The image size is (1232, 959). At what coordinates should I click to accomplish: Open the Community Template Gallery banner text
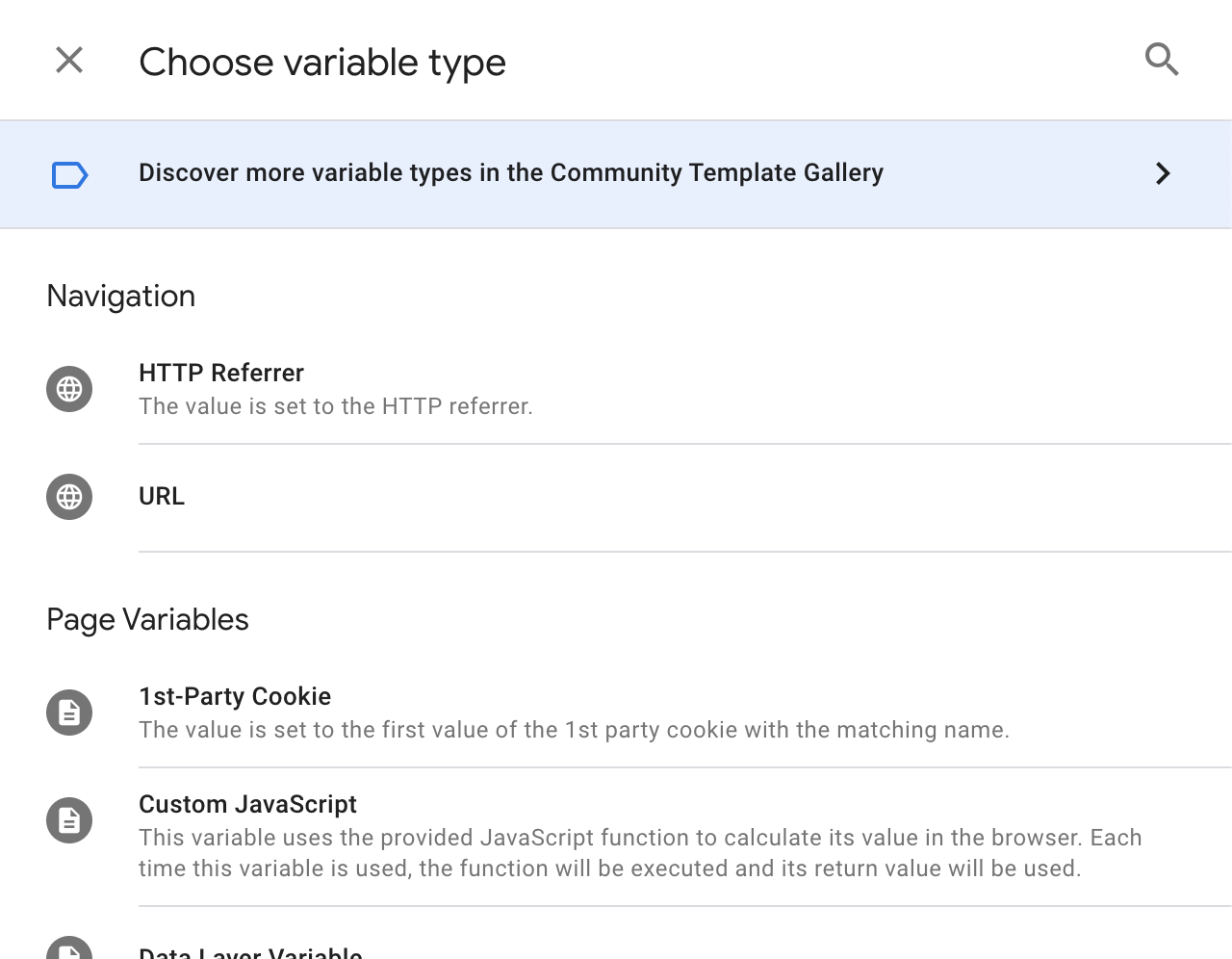click(x=510, y=173)
